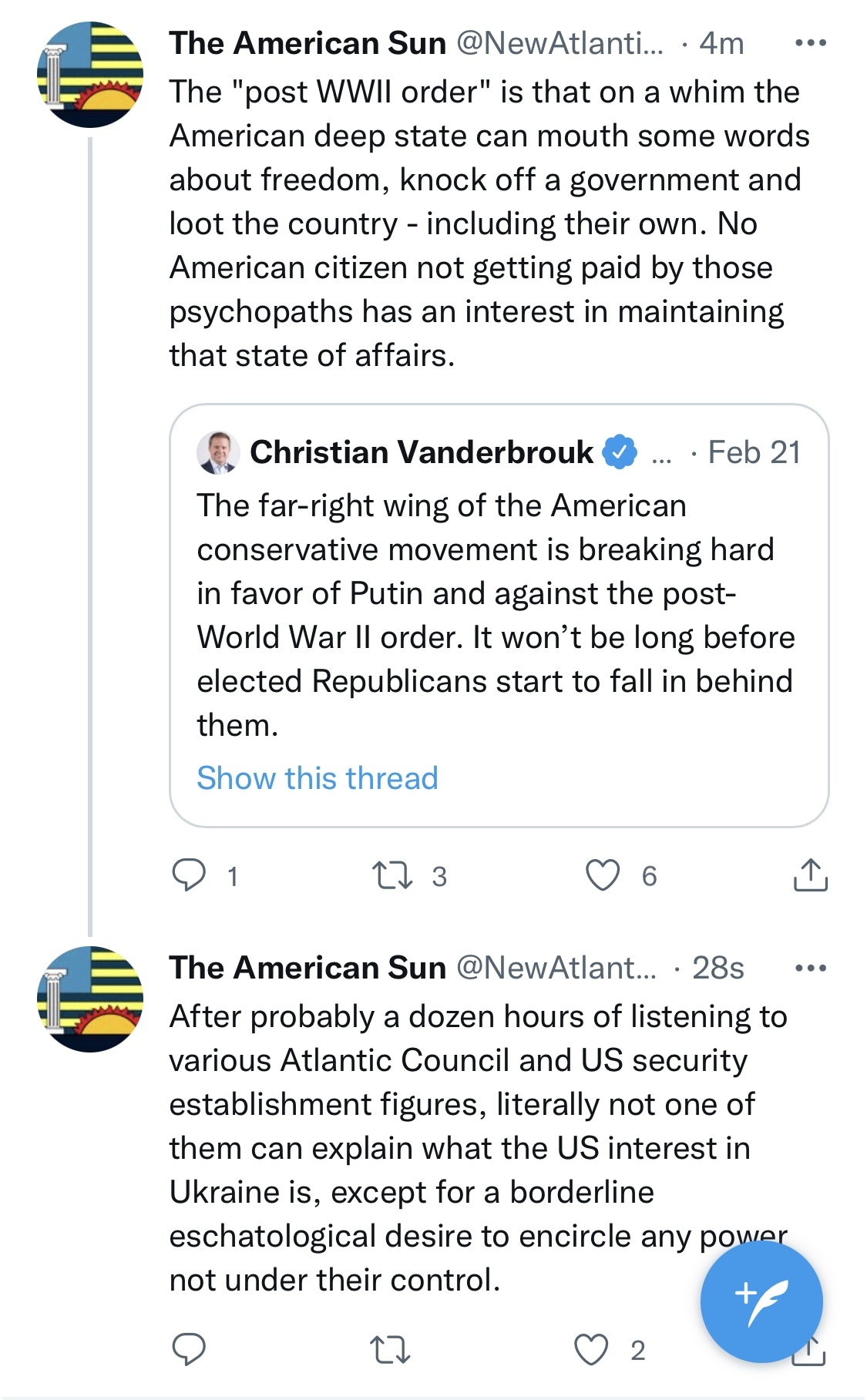
Task: Open the 4m timestamp of first tweet
Action: pos(721,43)
